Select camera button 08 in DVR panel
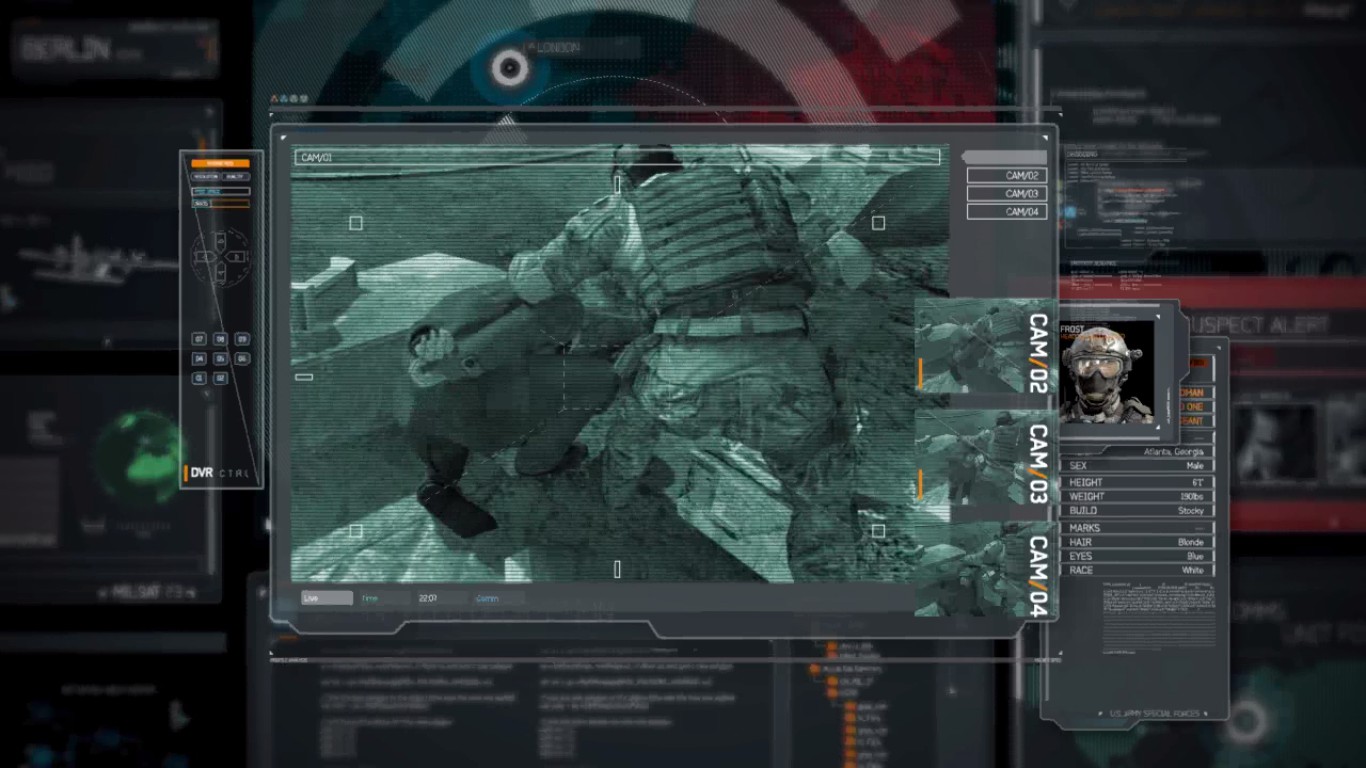Viewport: 1366px width, 768px height. 220,339
